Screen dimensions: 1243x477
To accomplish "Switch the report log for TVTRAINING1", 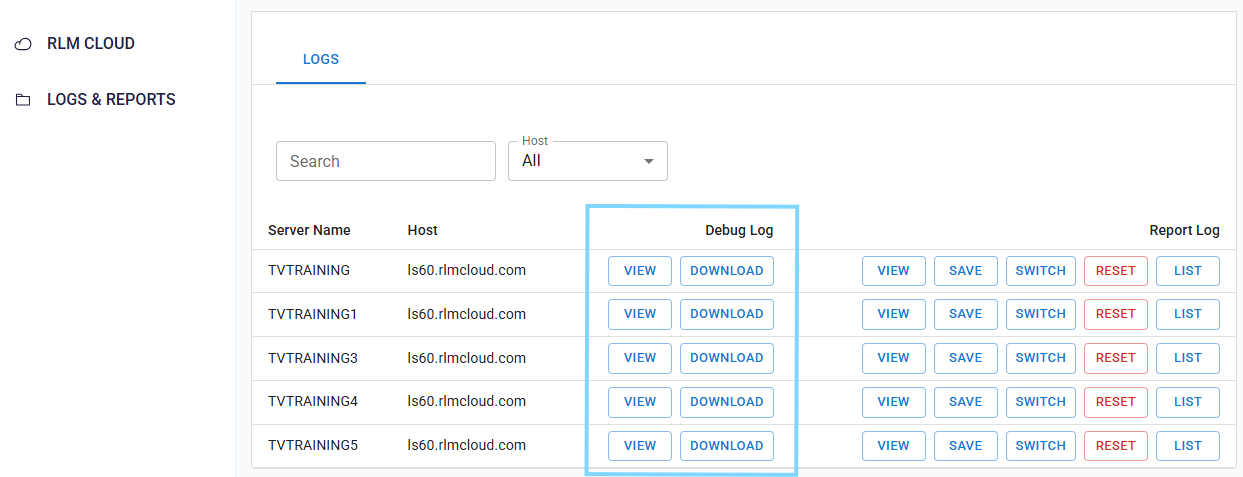I will tap(1041, 314).
